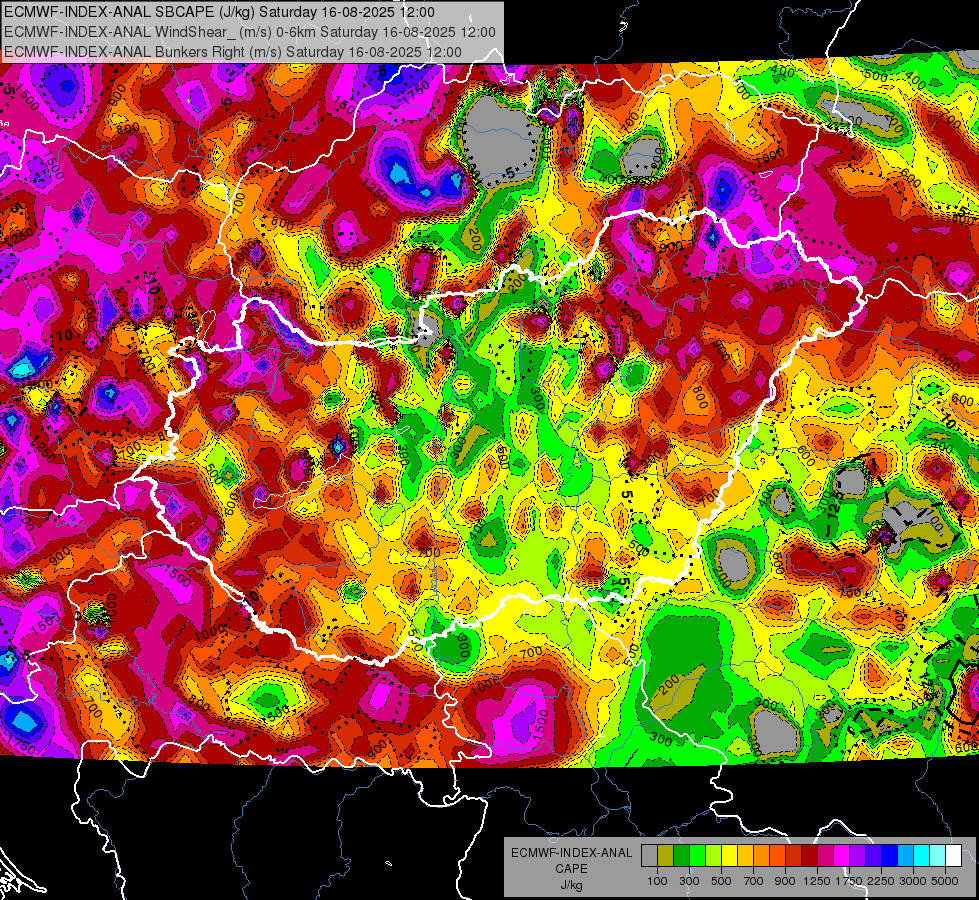979x900 pixels.
Task: Click the legend value 1750
Action: [850, 881]
